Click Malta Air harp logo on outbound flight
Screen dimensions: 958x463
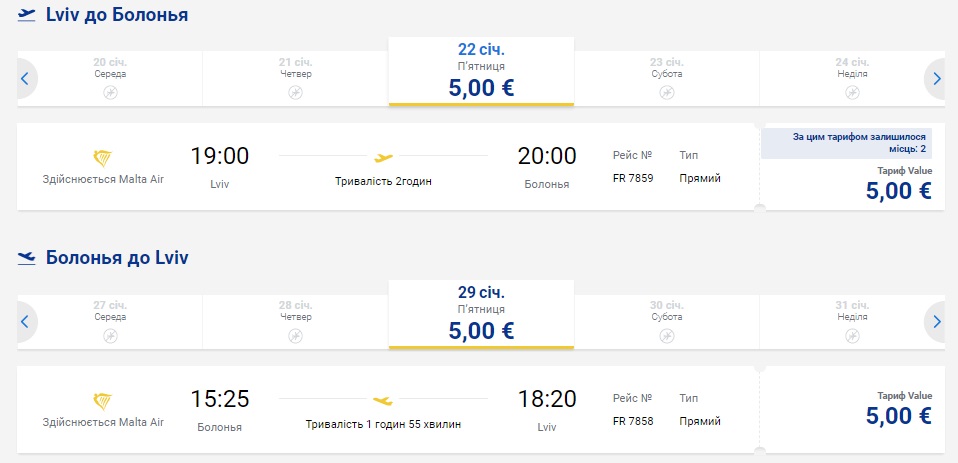(102, 158)
